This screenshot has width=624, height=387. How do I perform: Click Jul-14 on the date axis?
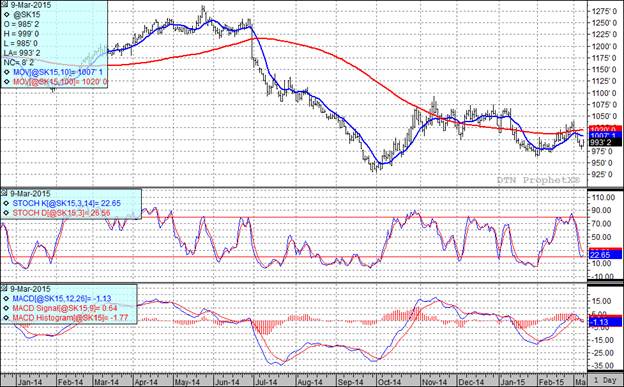click(x=266, y=381)
